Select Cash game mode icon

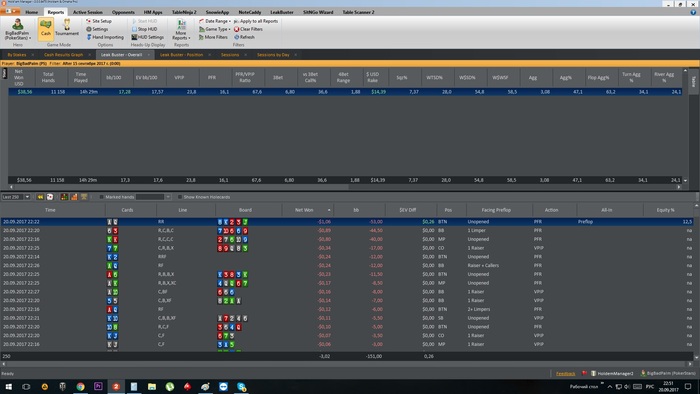click(46, 29)
